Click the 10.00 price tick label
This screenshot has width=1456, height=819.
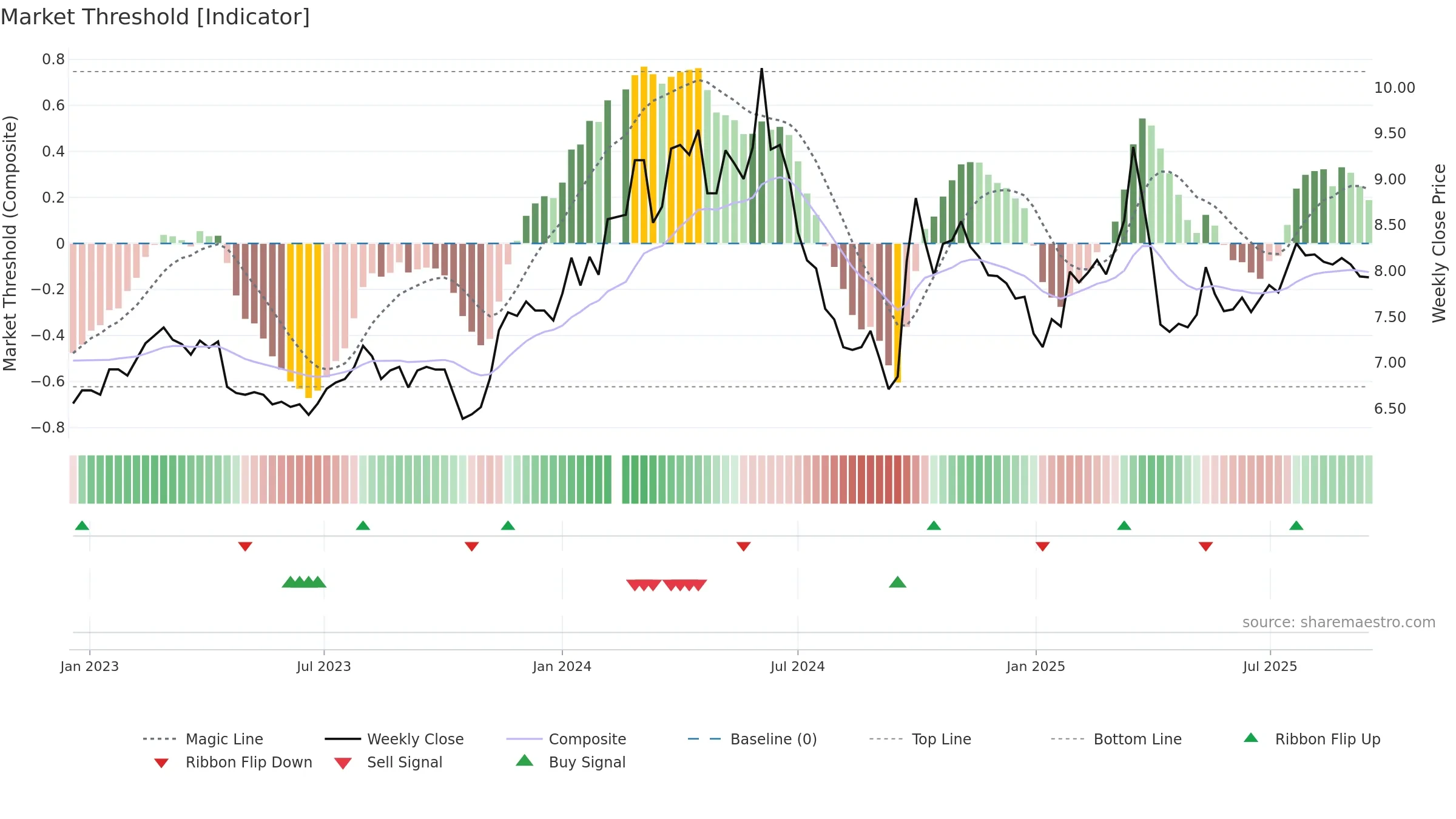pyautogui.click(x=1395, y=88)
